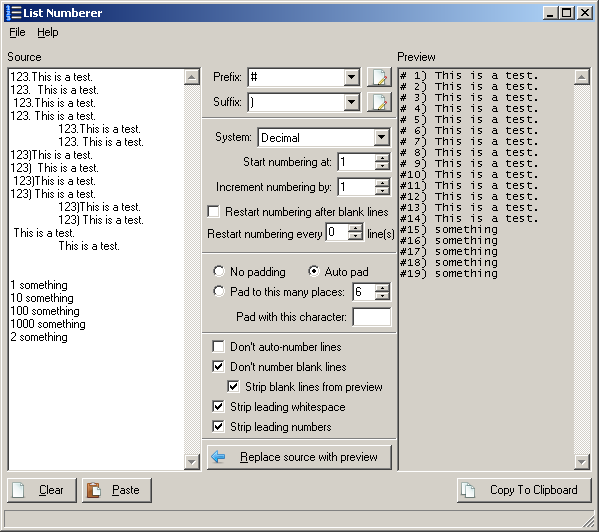Open the Prefix dropdown list

(351, 77)
